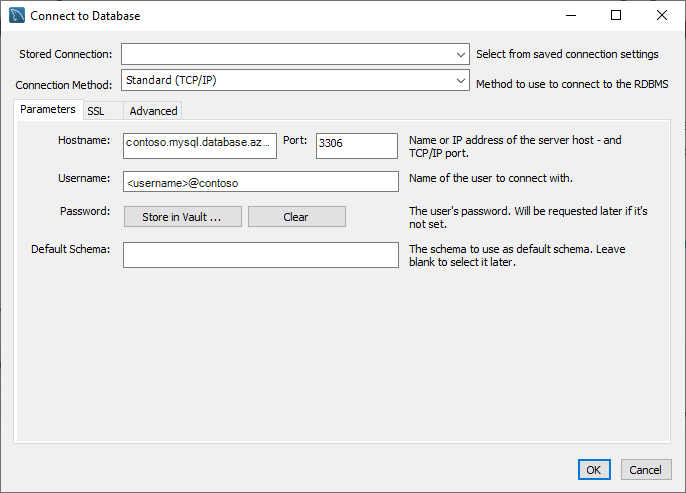Click the 'Stored Connection:' label

[66, 54]
